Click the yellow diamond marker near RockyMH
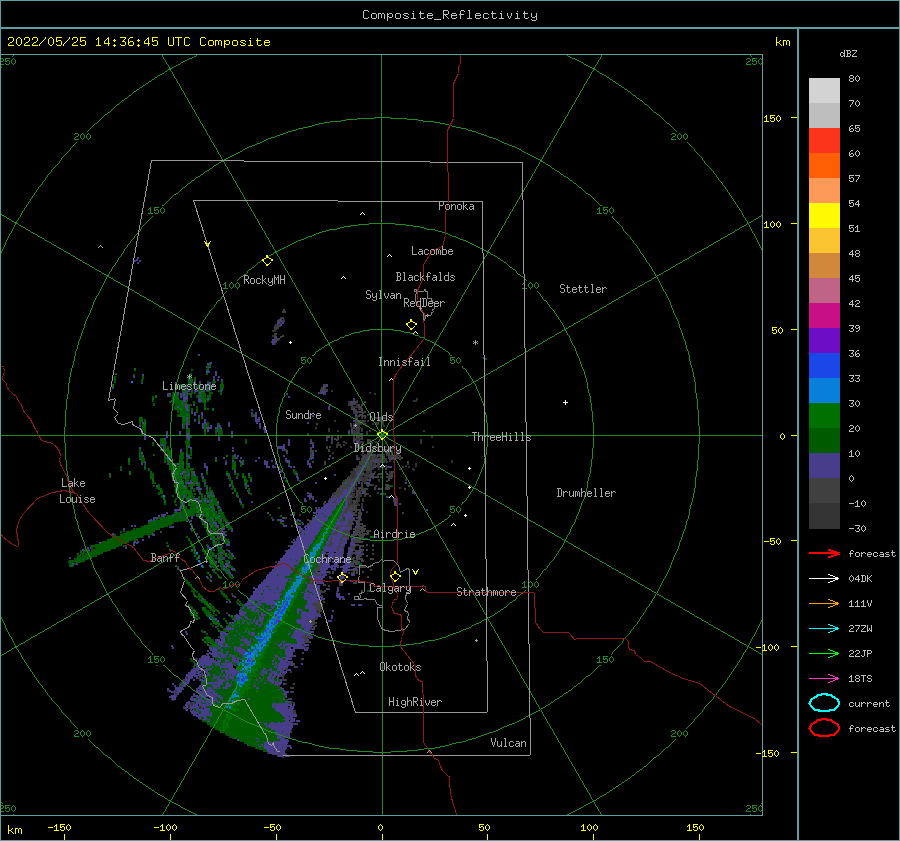Screen dimensions: 900x841 click(x=267, y=261)
